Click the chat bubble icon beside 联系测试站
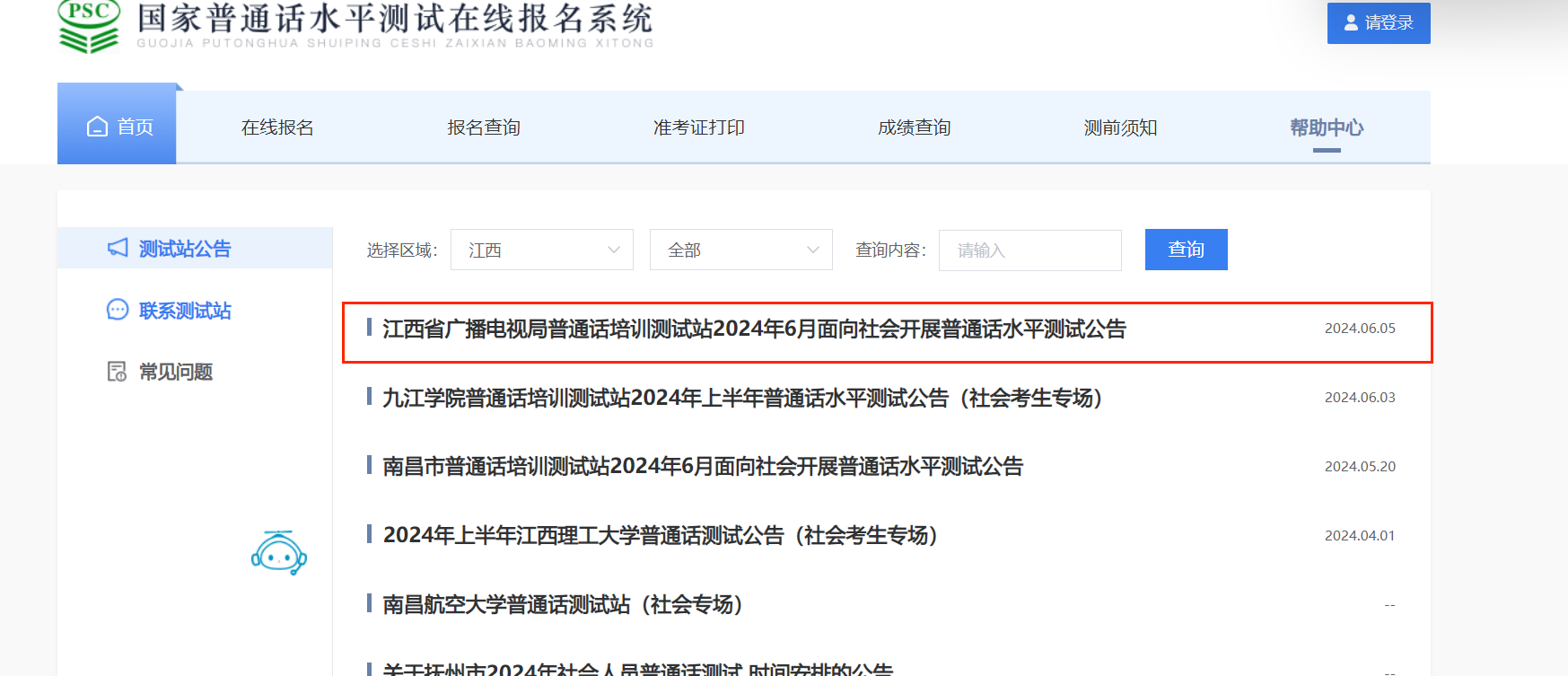 click(x=118, y=310)
